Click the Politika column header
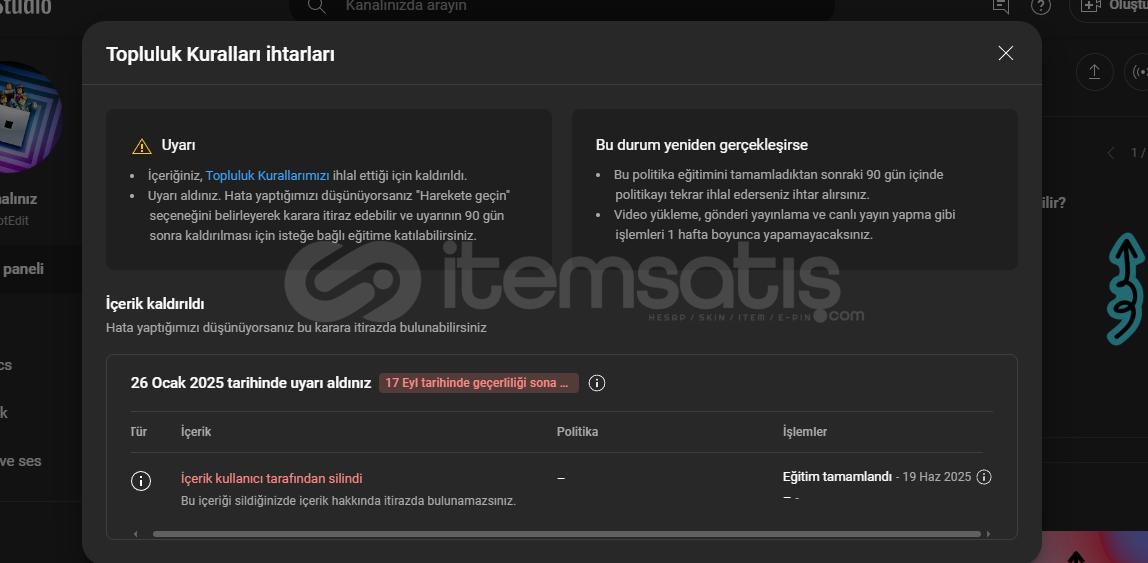The width and height of the screenshot is (1148, 563). click(577, 432)
